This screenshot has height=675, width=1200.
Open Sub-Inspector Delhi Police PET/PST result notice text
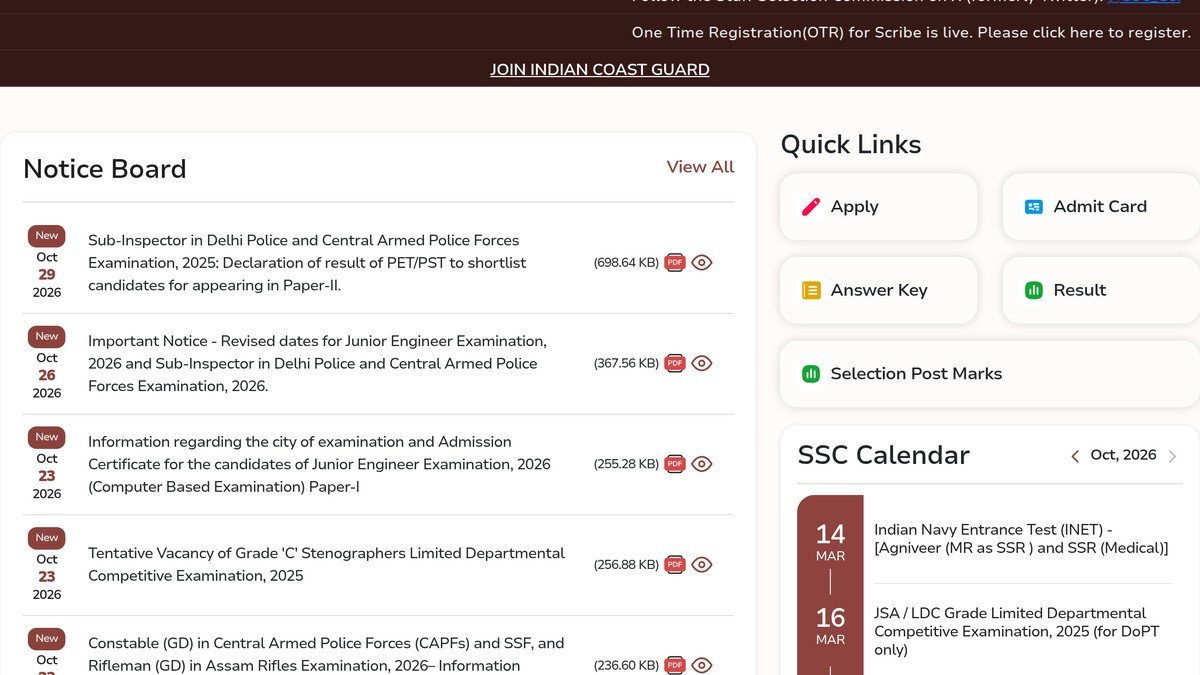tap(307, 263)
